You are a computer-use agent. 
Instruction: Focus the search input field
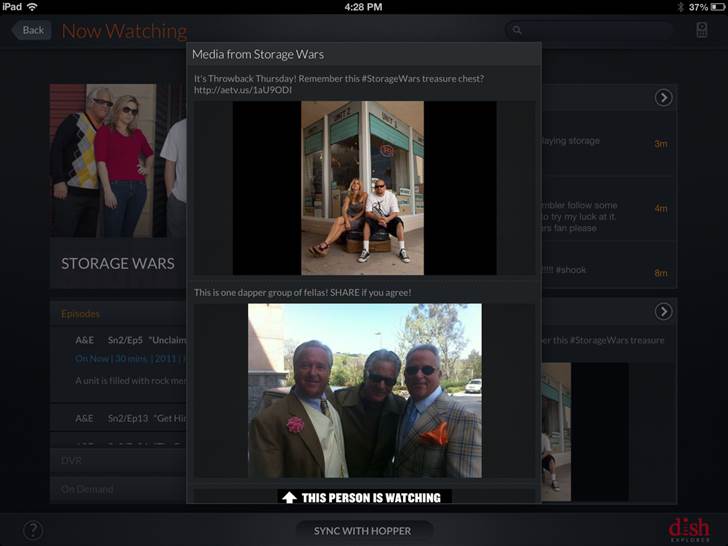pyautogui.click(x=600, y=30)
